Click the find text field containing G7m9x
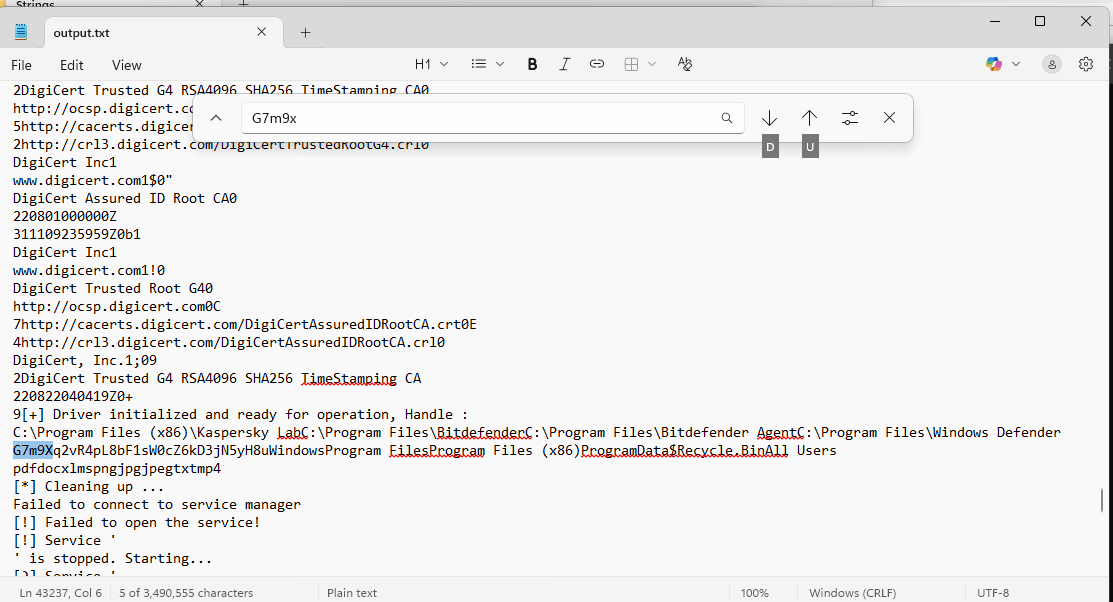Viewport: 1113px width, 602px height. pos(480,118)
